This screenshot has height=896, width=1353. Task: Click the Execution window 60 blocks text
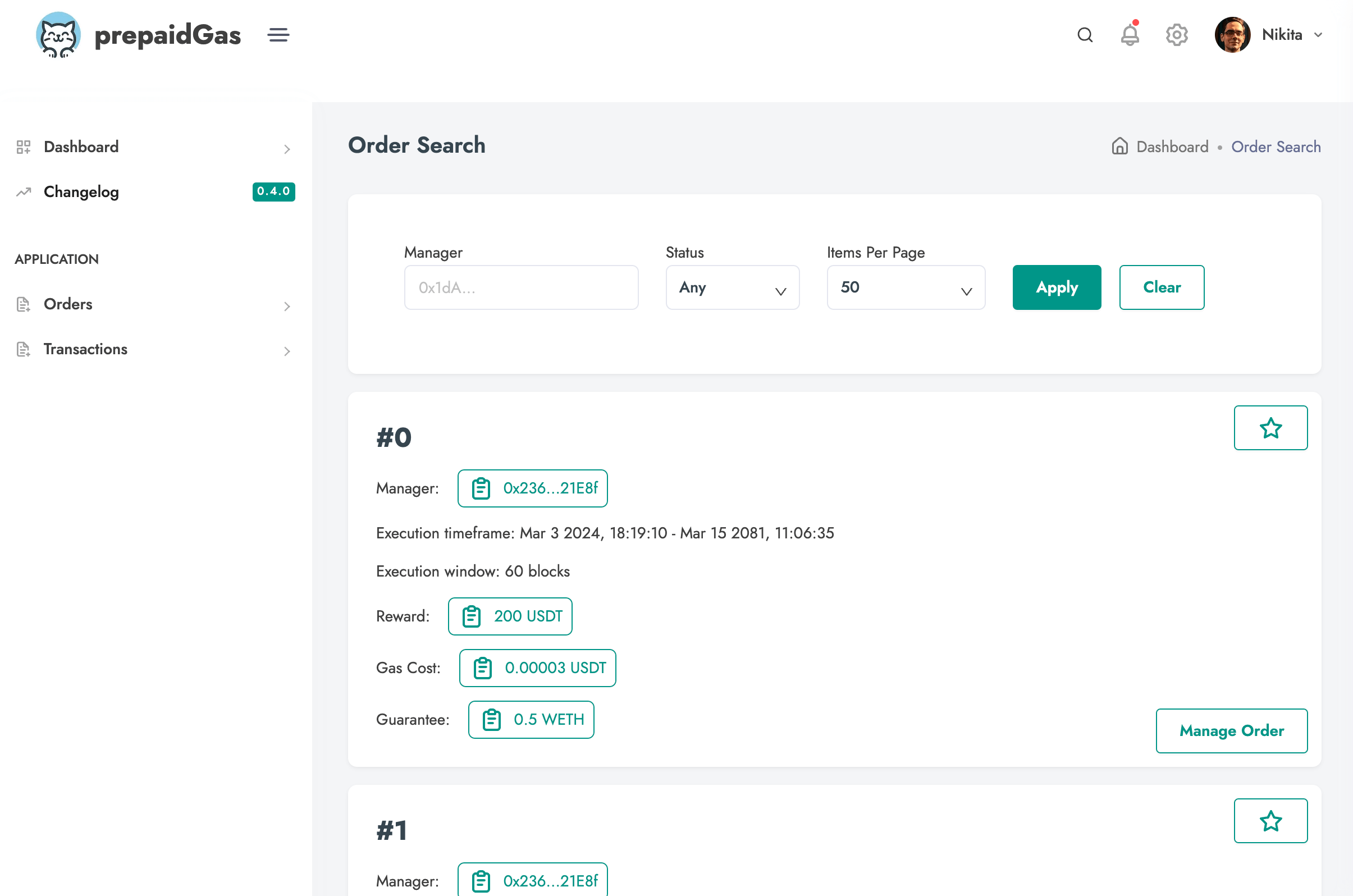coord(473,572)
